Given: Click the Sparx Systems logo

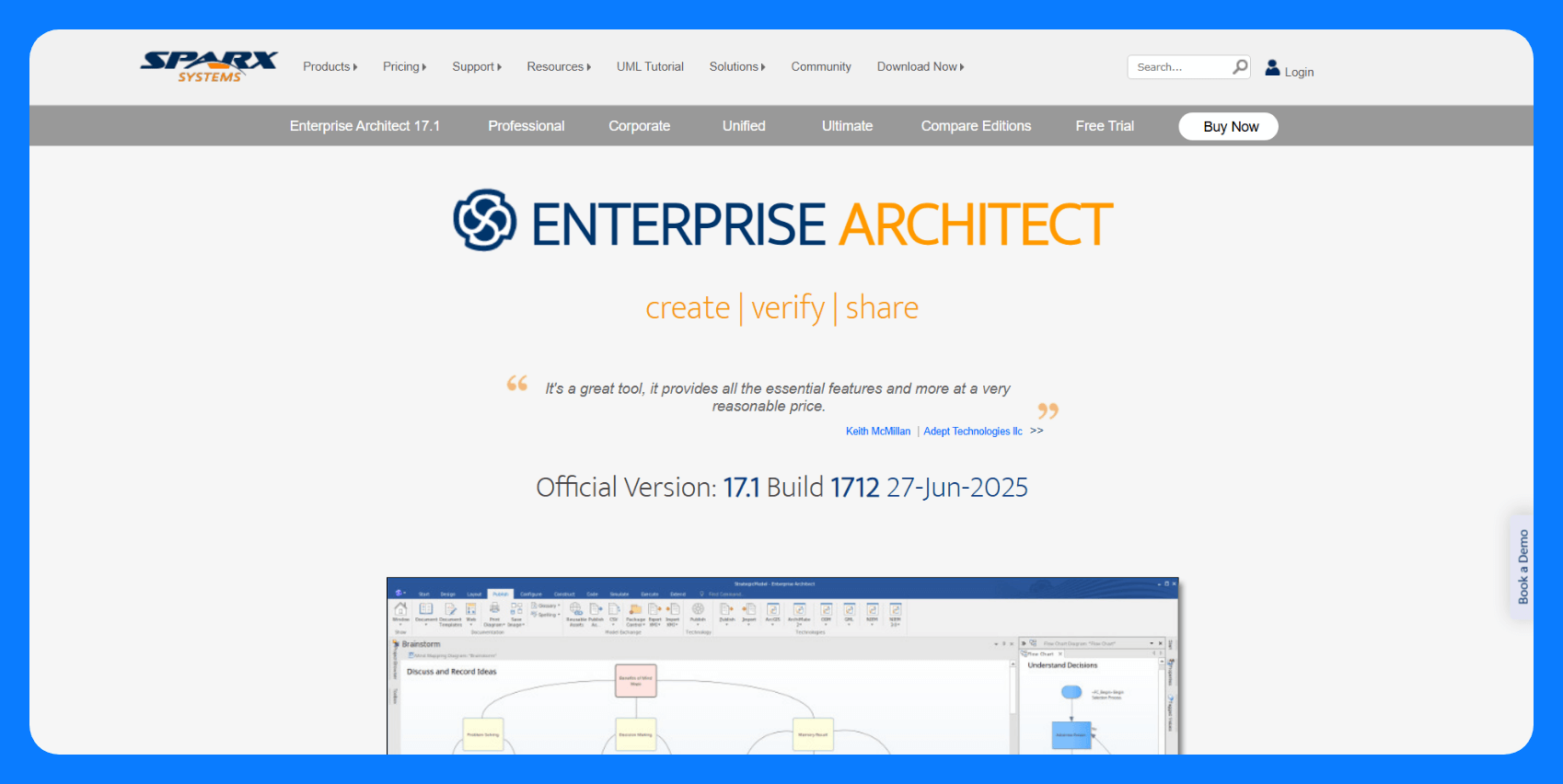Looking at the screenshot, I should click(x=209, y=66).
